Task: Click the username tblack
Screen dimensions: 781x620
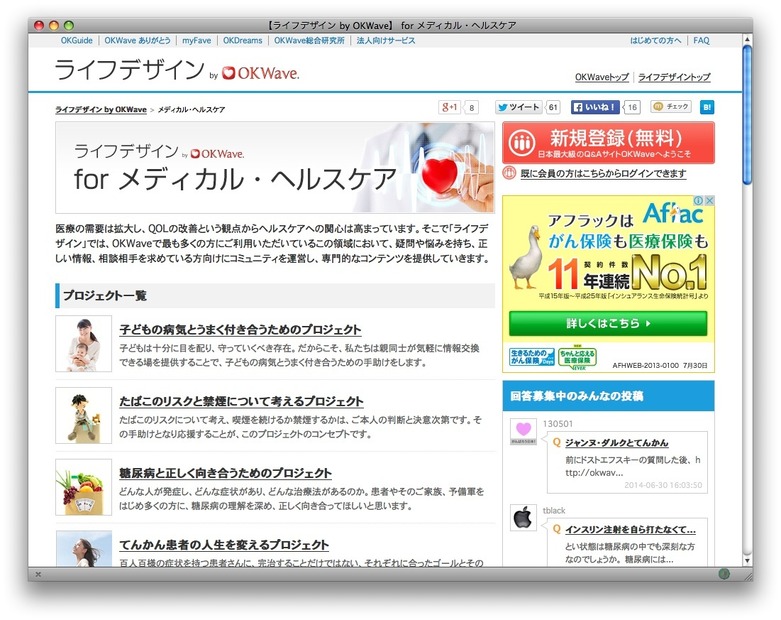Action: 554,510
